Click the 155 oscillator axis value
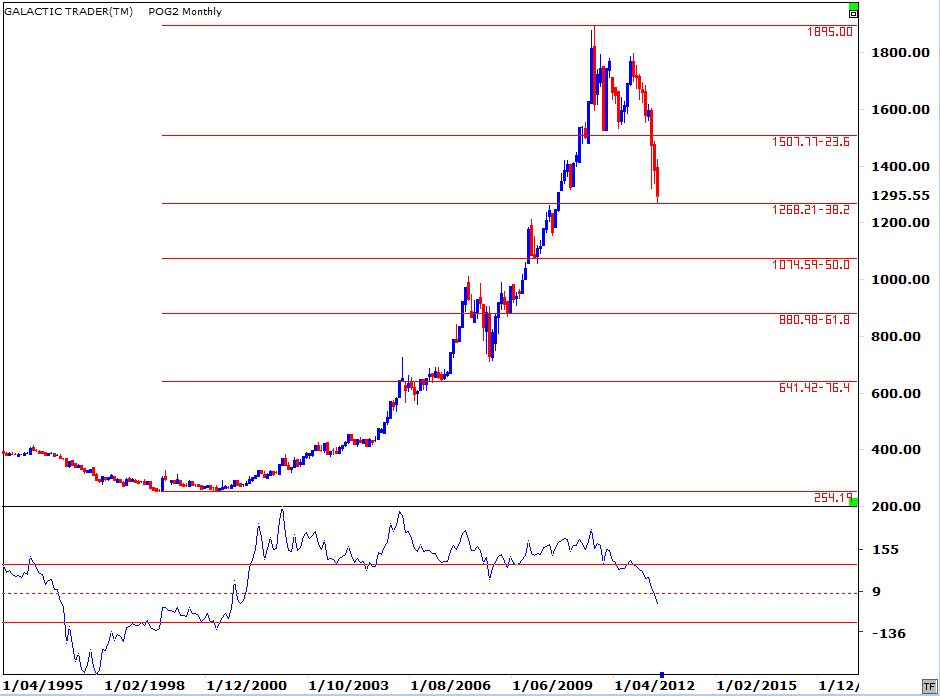Screen dimensions: 940x696 [x=885, y=549]
